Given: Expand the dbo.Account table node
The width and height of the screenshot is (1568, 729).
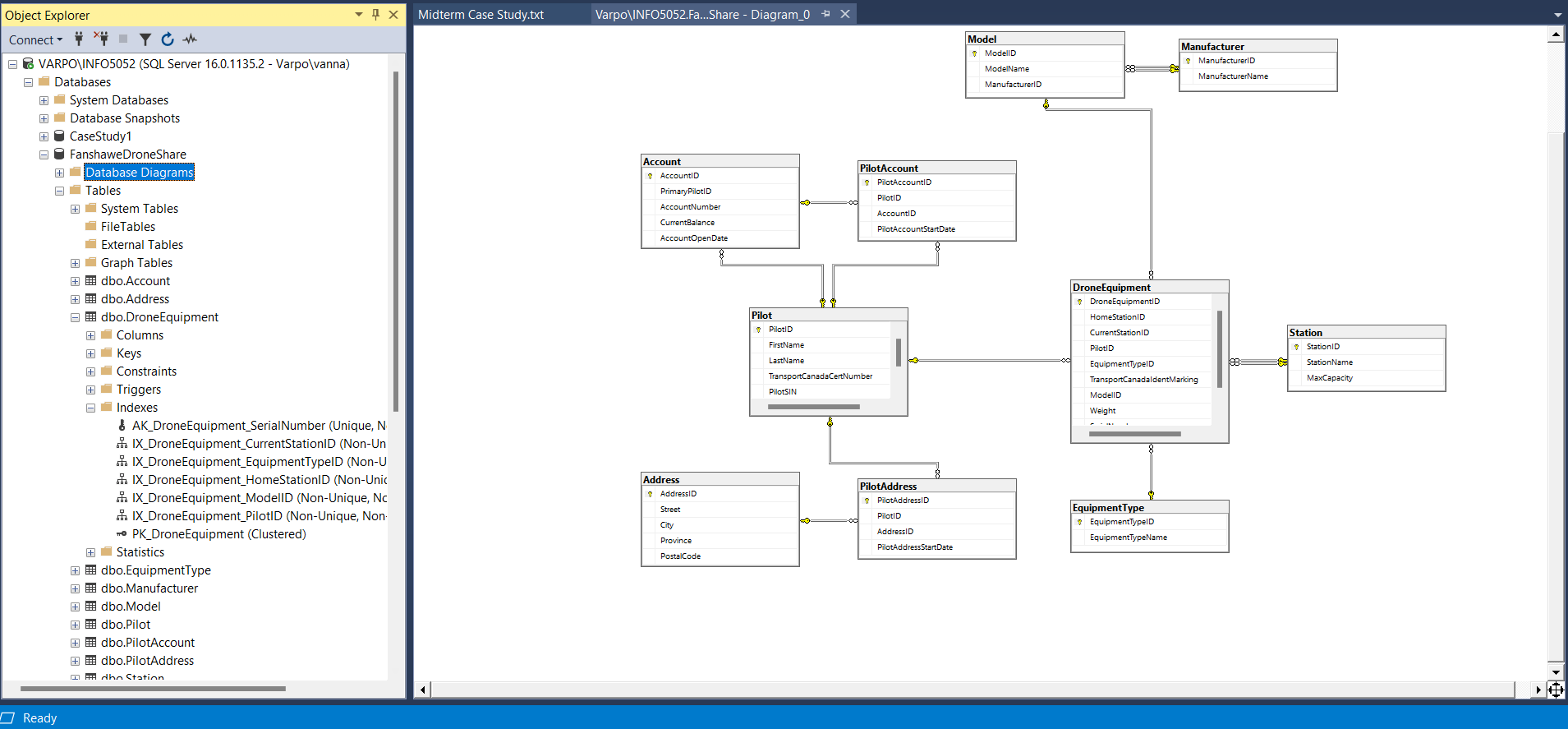Looking at the screenshot, I should pos(75,281).
